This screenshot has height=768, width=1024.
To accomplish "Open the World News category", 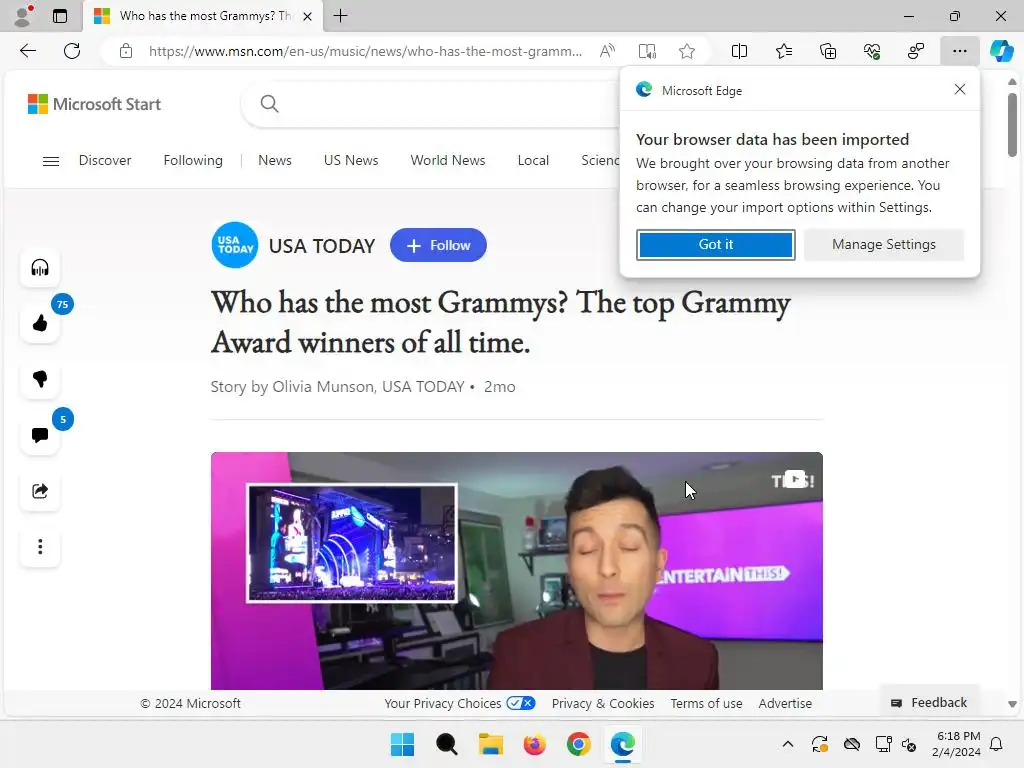I will [x=447, y=161].
